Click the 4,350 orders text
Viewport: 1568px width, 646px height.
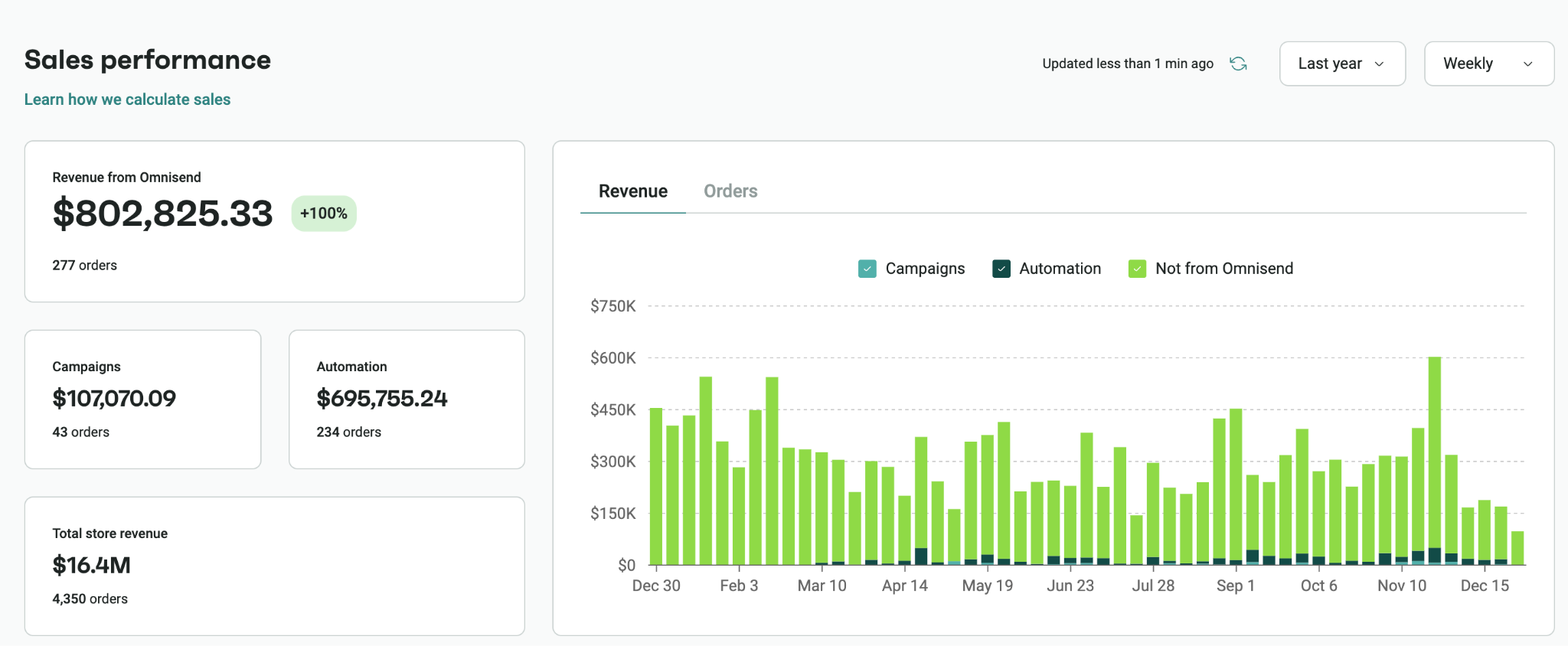(x=90, y=599)
